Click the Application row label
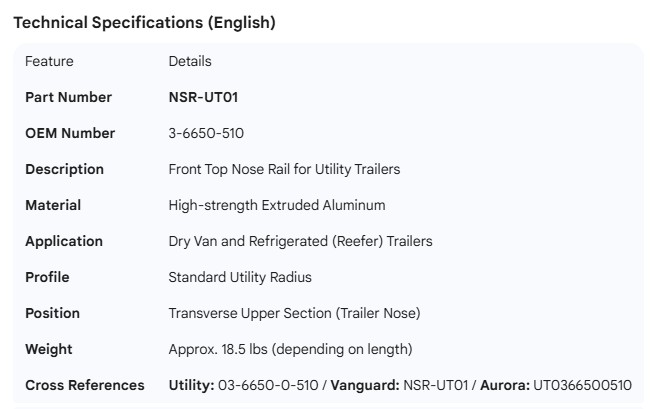 tap(64, 241)
